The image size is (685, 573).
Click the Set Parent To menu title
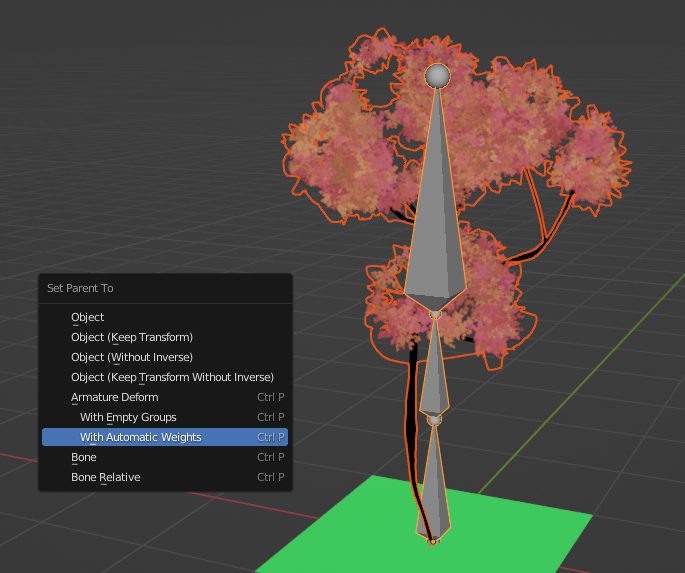tap(80, 288)
